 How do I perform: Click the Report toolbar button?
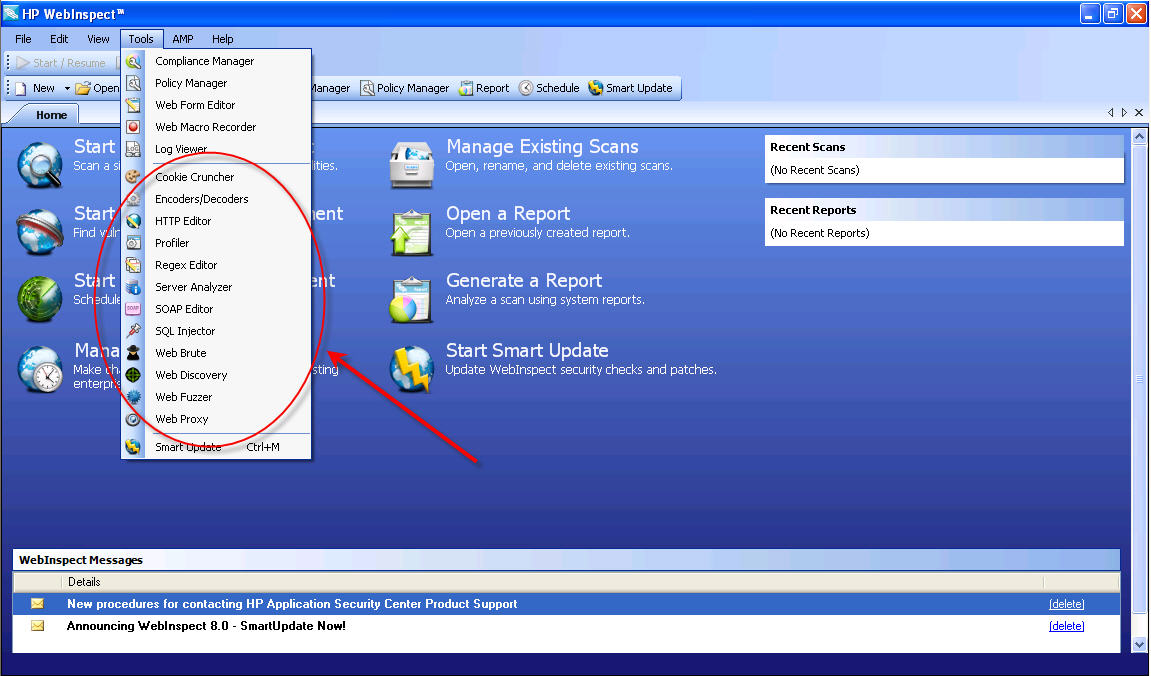pyautogui.click(x=484, y=88)
